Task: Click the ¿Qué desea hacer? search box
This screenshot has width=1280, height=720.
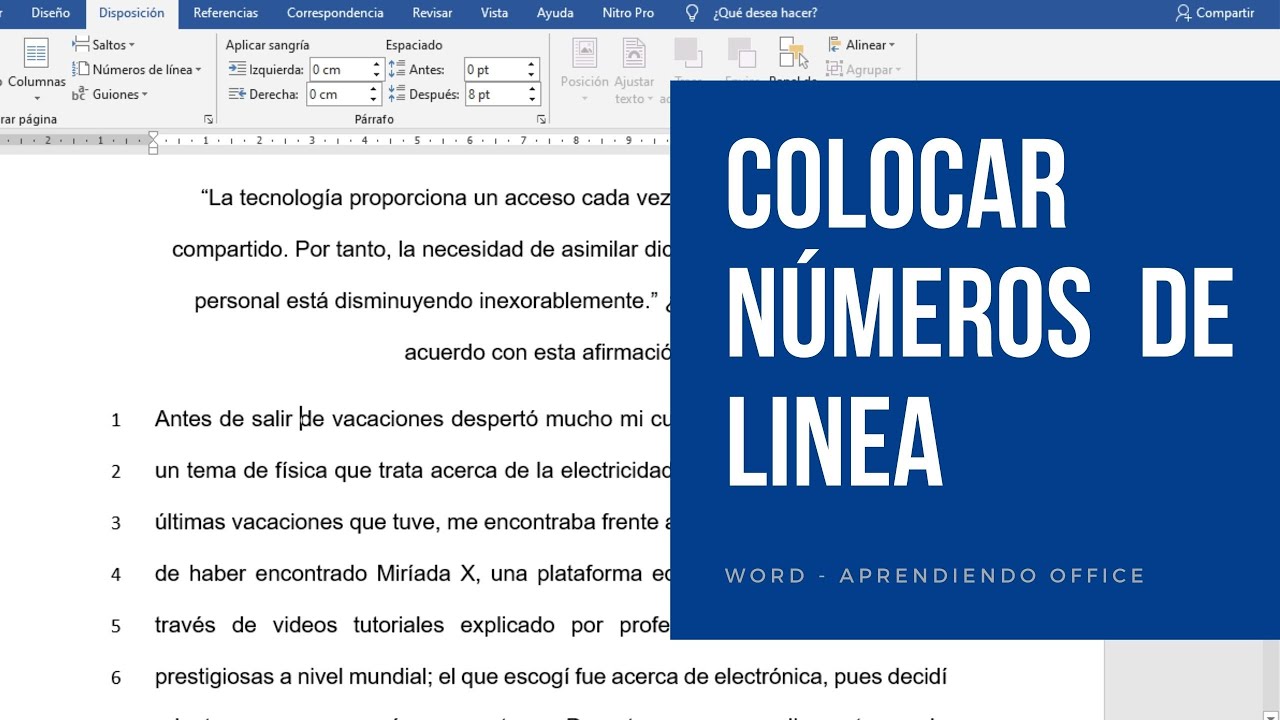Action: [x=765, y=13]
